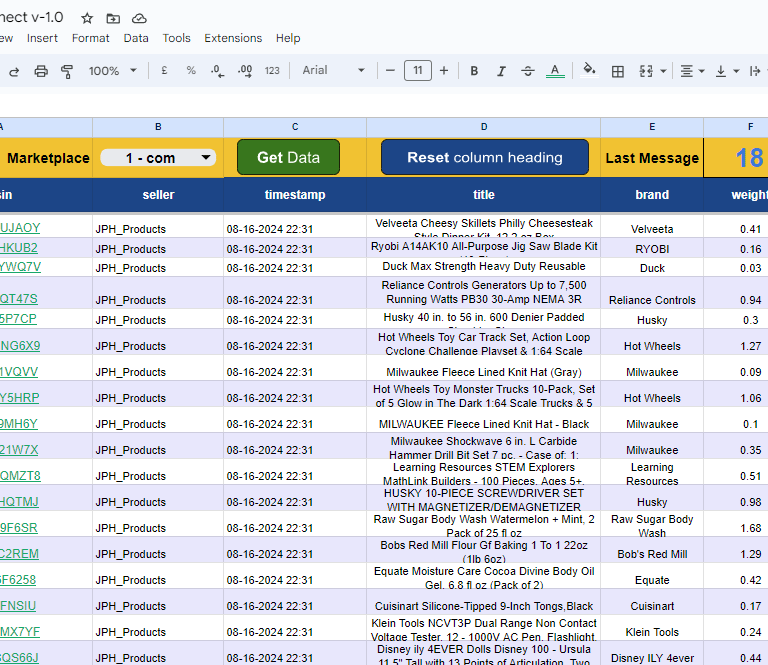Open more number formats (123)
The image size is (768, 665).
(272, 71)
